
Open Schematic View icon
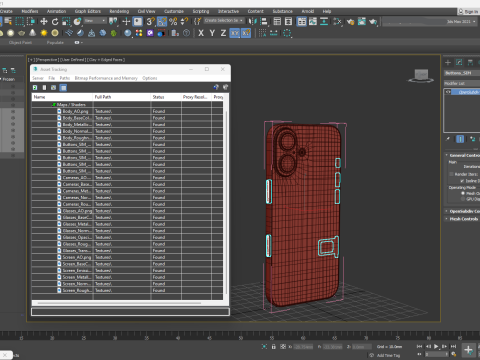[324, 22]
